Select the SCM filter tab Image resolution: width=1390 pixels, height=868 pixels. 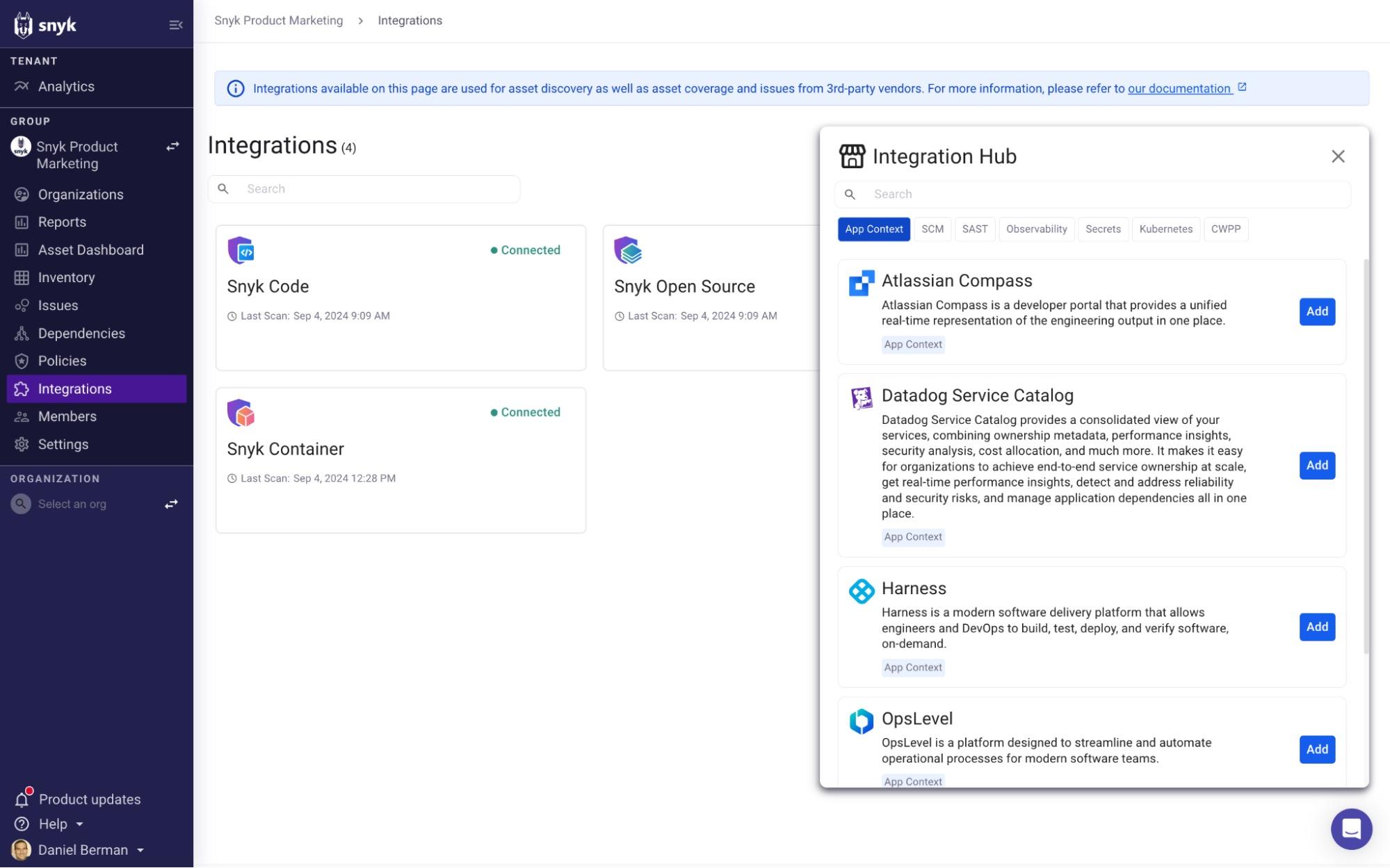point(932,229)
